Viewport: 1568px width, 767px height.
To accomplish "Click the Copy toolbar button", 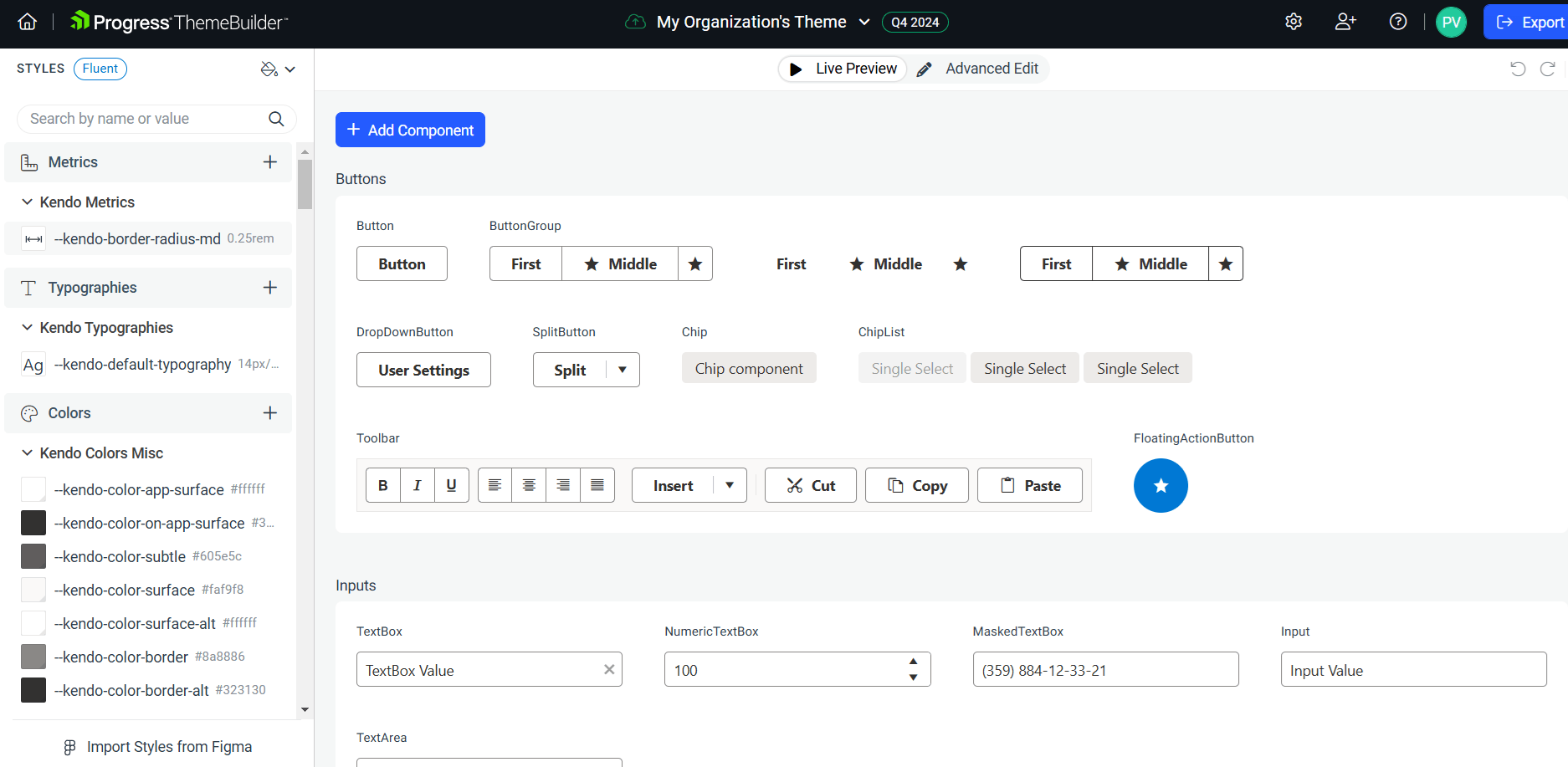I will 917,485.
